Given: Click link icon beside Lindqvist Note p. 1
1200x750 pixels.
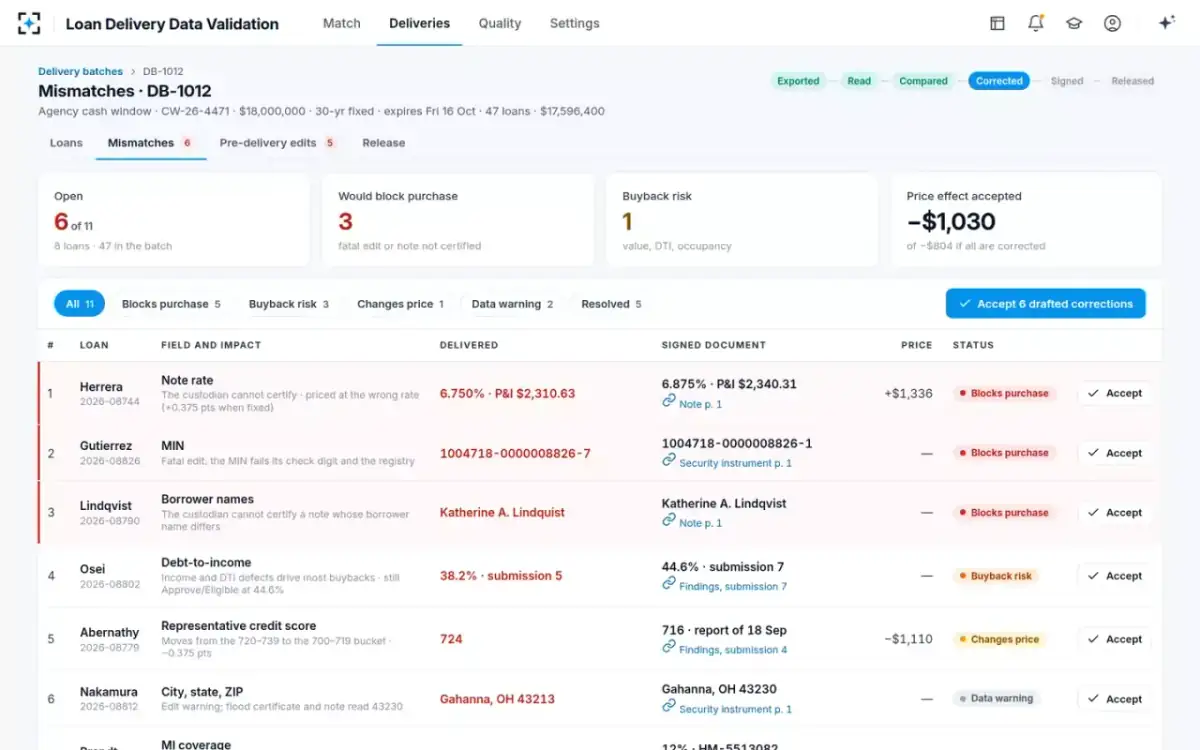Looking at the screenshot, I should coord(668,520).
